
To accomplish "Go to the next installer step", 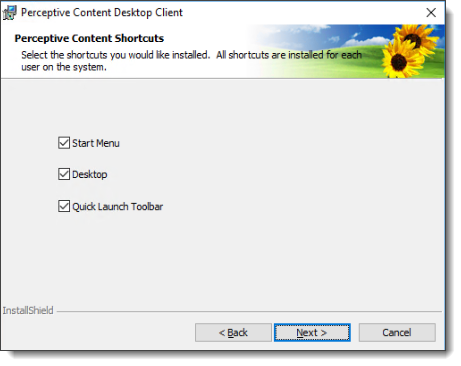I will (x=312, y=332).
